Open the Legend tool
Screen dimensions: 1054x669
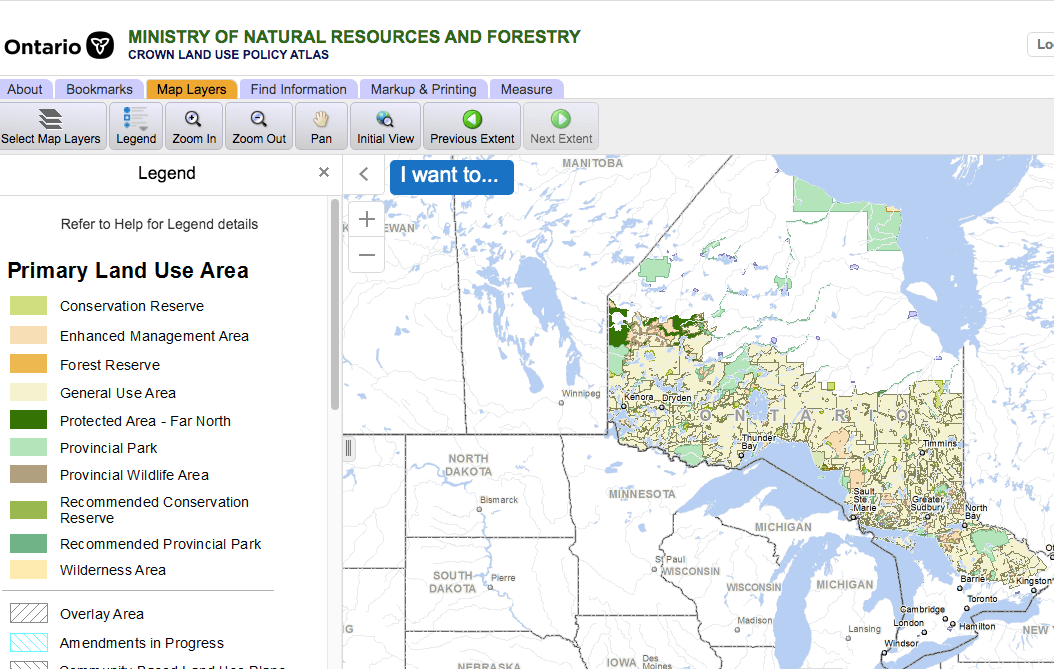click(136, 126)
